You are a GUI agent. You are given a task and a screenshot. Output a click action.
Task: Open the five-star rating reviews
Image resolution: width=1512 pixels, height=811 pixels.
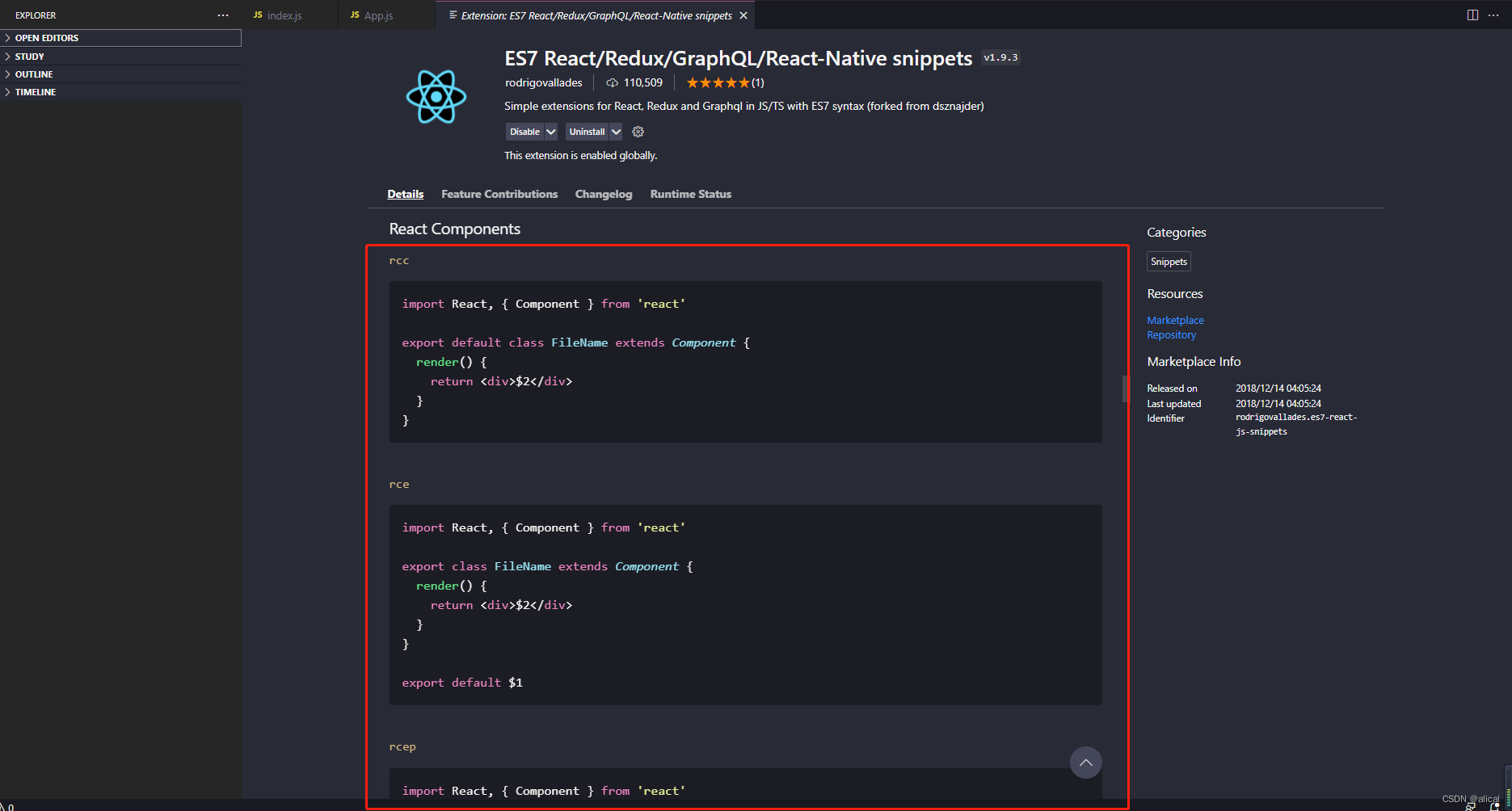tap(725, 82)
